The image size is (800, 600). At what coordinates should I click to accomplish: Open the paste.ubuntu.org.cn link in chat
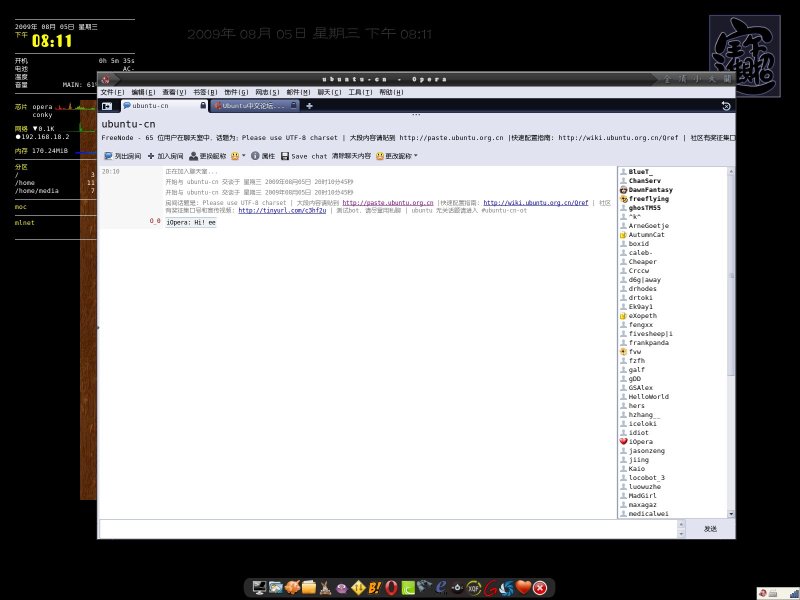click(x=388, y=203)
